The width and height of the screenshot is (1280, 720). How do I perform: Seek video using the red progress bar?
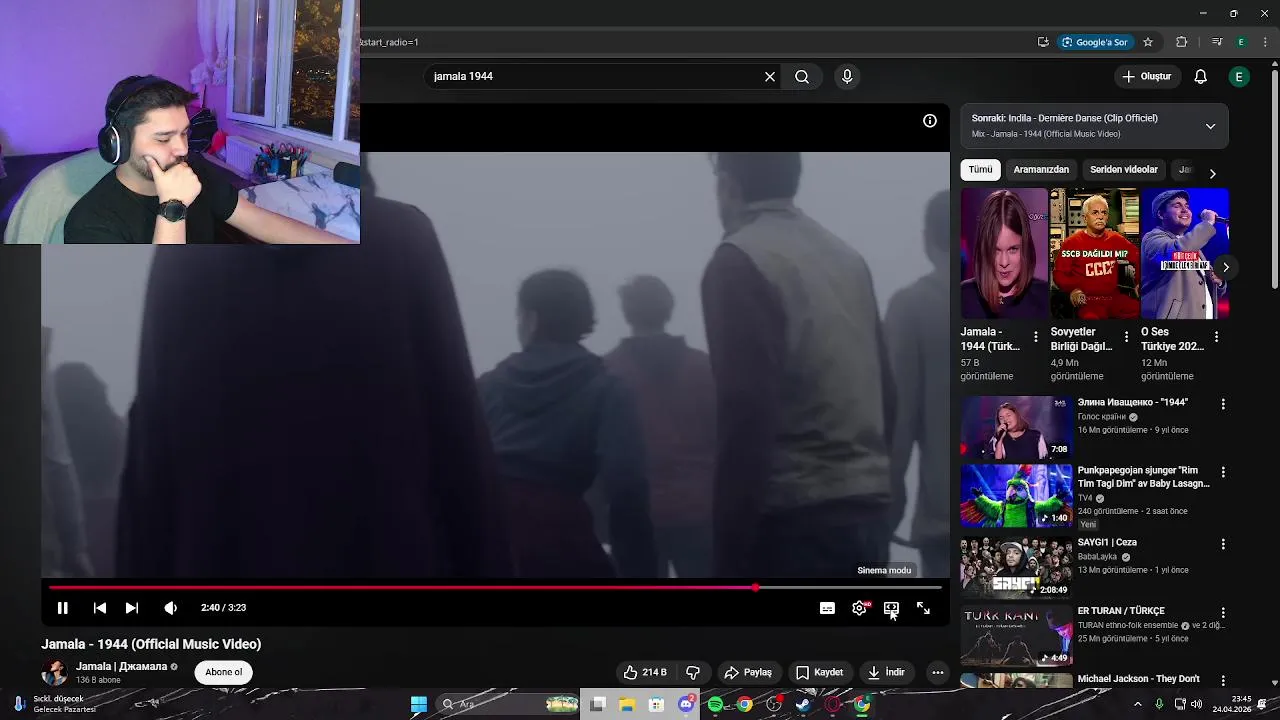coord(495,588)
